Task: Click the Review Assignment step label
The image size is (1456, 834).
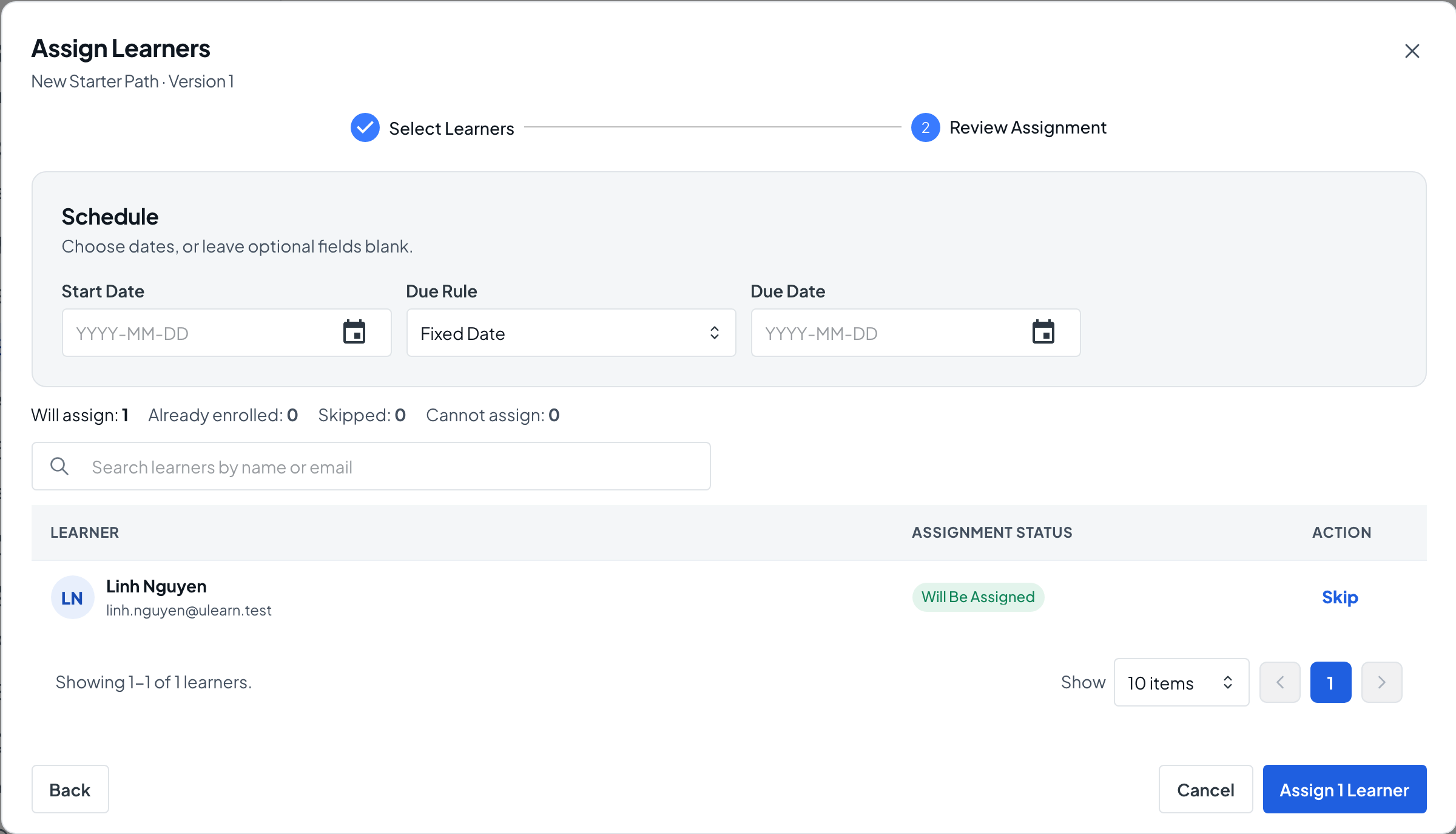Action: (1028, 127)
